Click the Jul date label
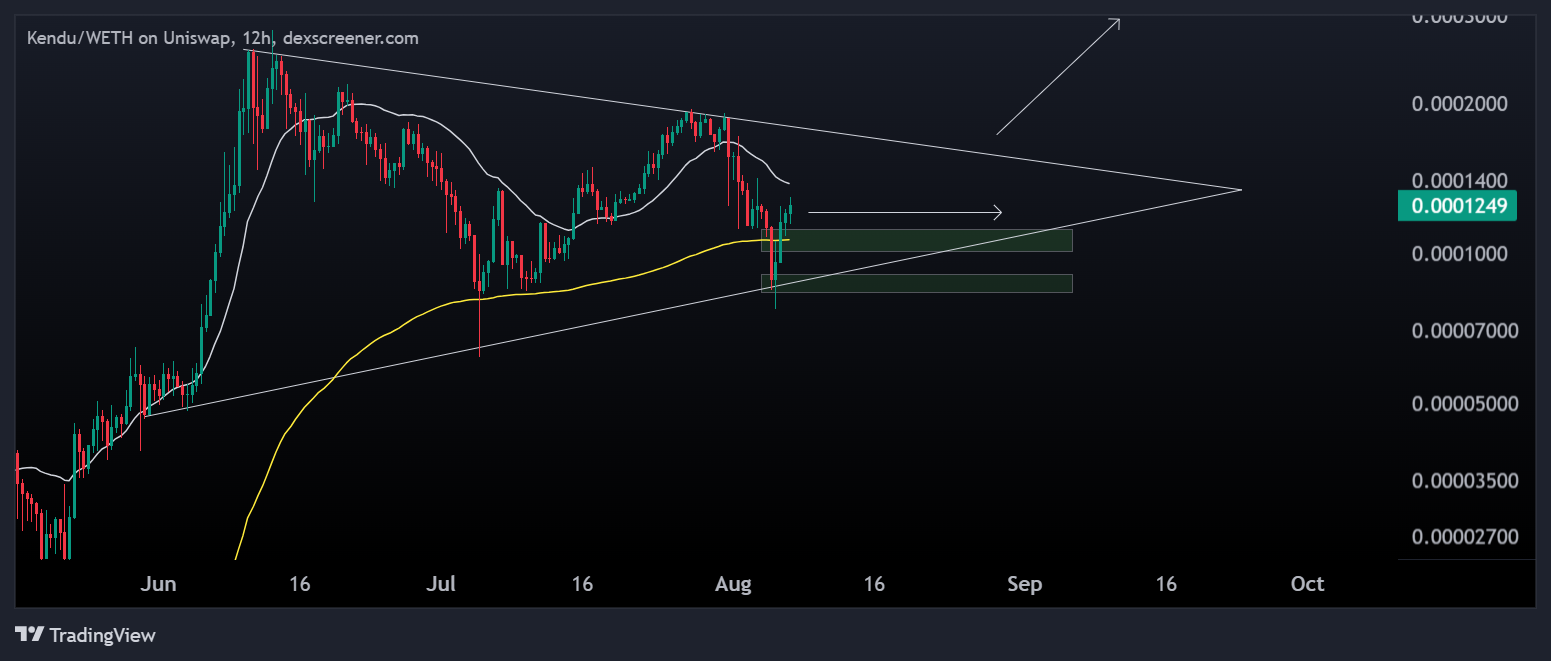Screen dimensions: 1551x661 [442, 584]
